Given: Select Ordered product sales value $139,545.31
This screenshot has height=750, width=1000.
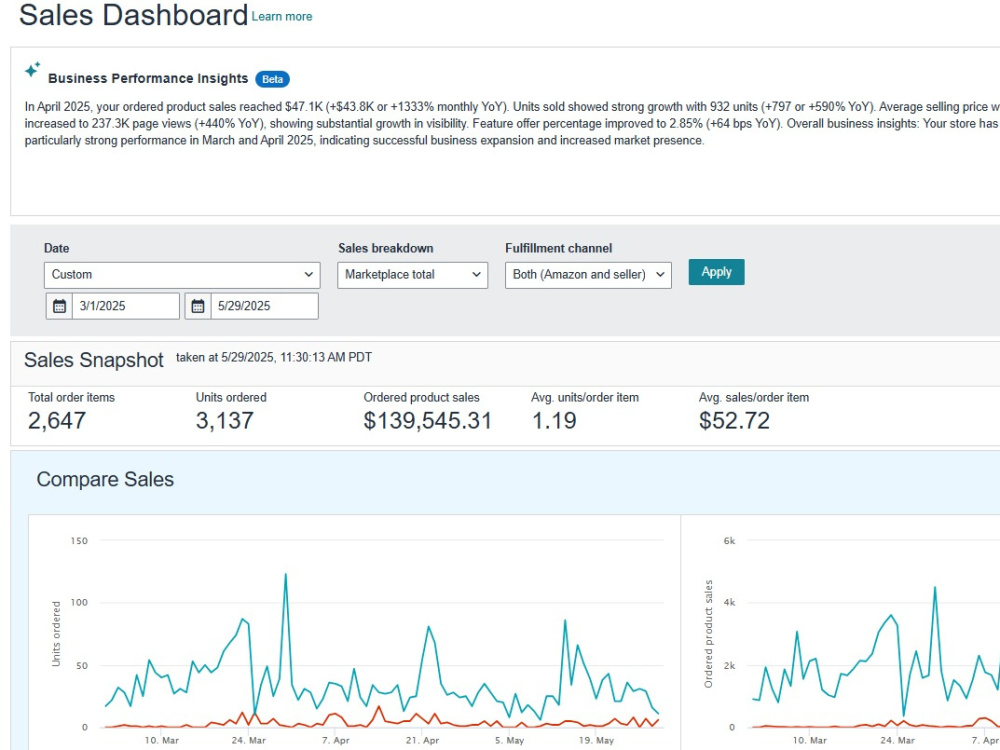Looking at the screenshot, I should click(x=427, y=421).
